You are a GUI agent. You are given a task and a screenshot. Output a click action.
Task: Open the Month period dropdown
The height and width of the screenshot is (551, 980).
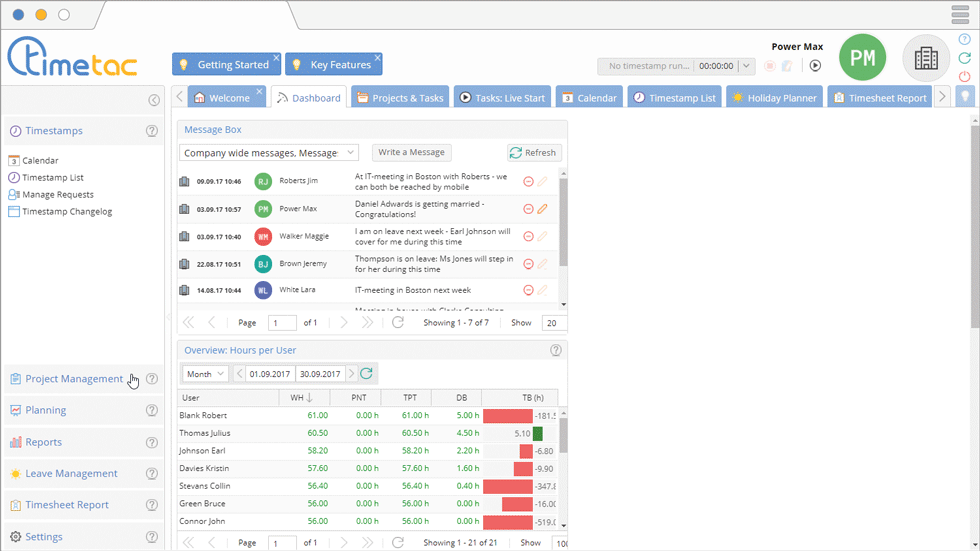(x=205, y=374)
